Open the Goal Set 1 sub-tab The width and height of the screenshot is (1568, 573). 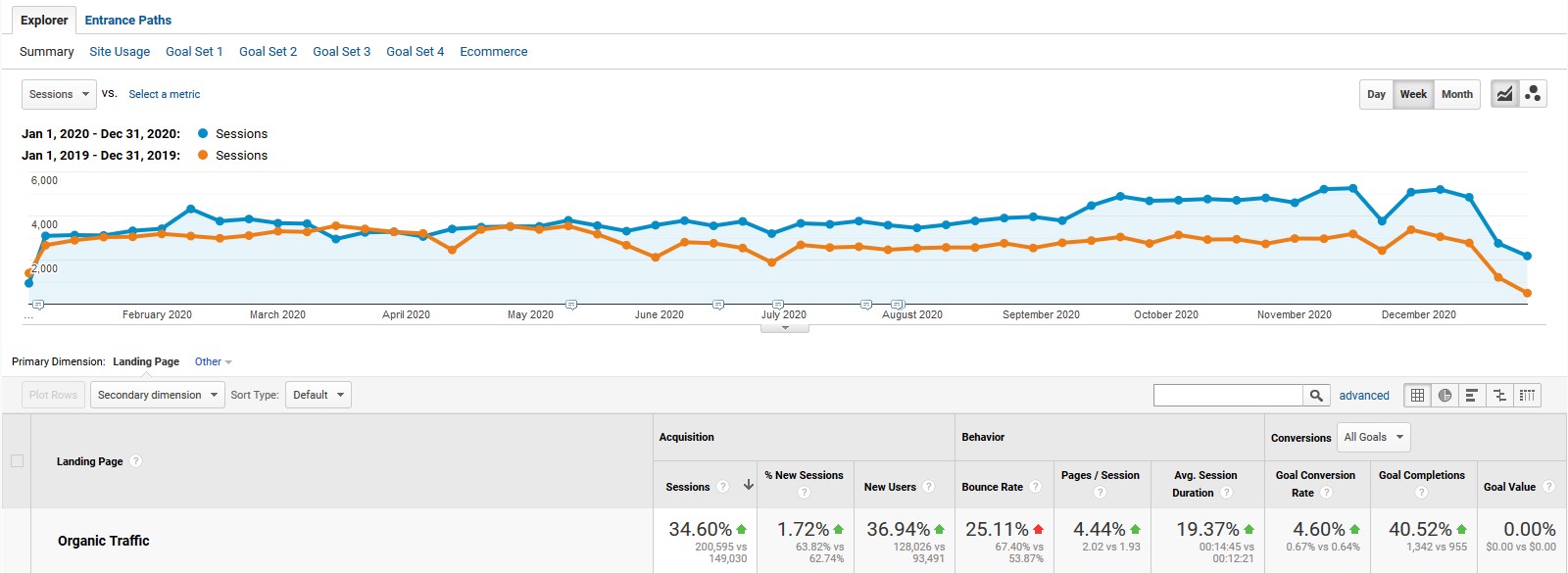(x=194, y=51)
